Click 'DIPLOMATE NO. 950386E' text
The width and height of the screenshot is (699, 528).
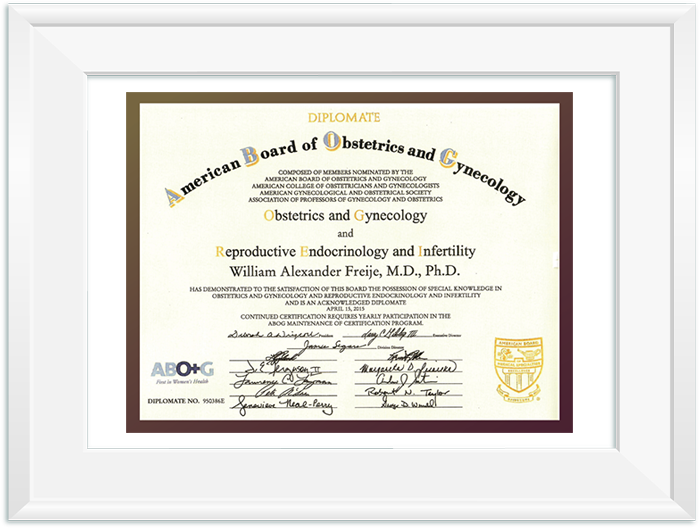pos(186,401)
